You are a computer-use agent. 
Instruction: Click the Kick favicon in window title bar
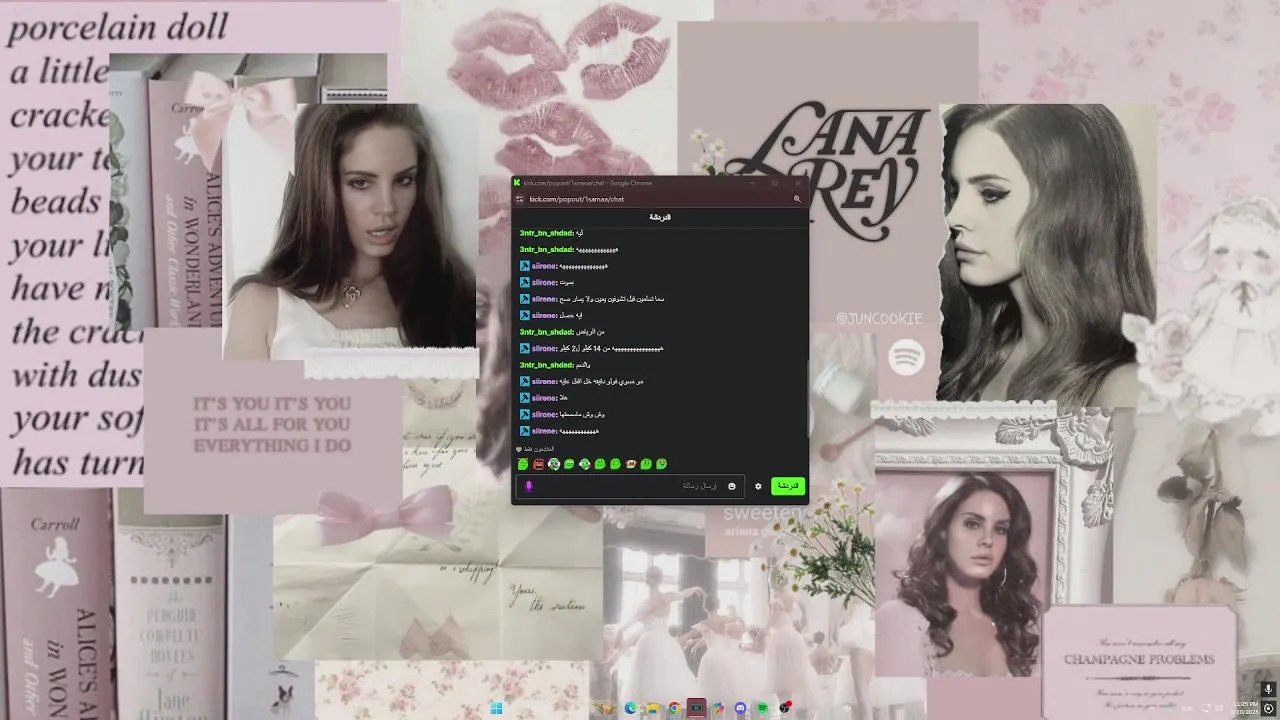click(x=517, y=183)
